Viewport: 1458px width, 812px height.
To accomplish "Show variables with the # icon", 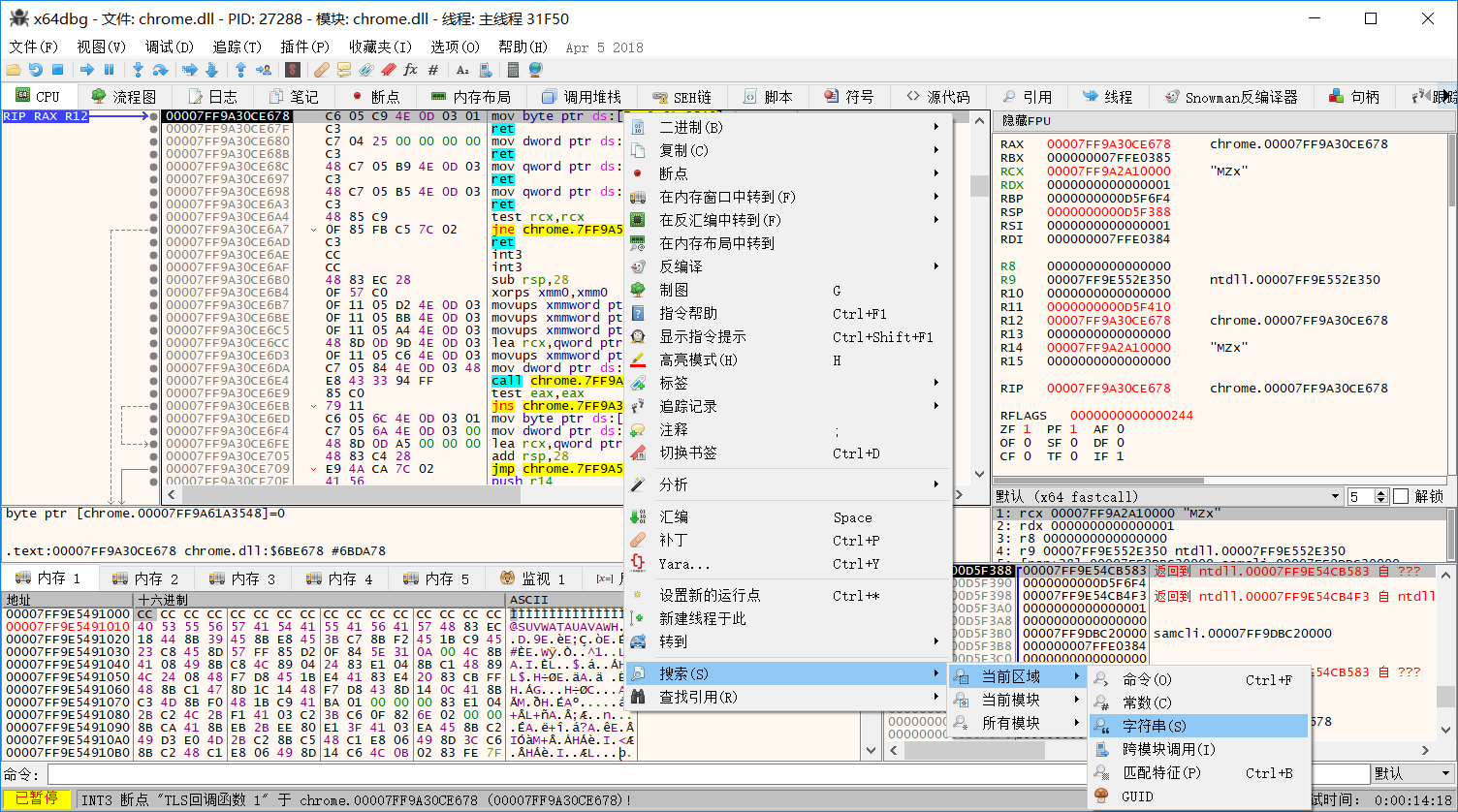I will (433, 70).
